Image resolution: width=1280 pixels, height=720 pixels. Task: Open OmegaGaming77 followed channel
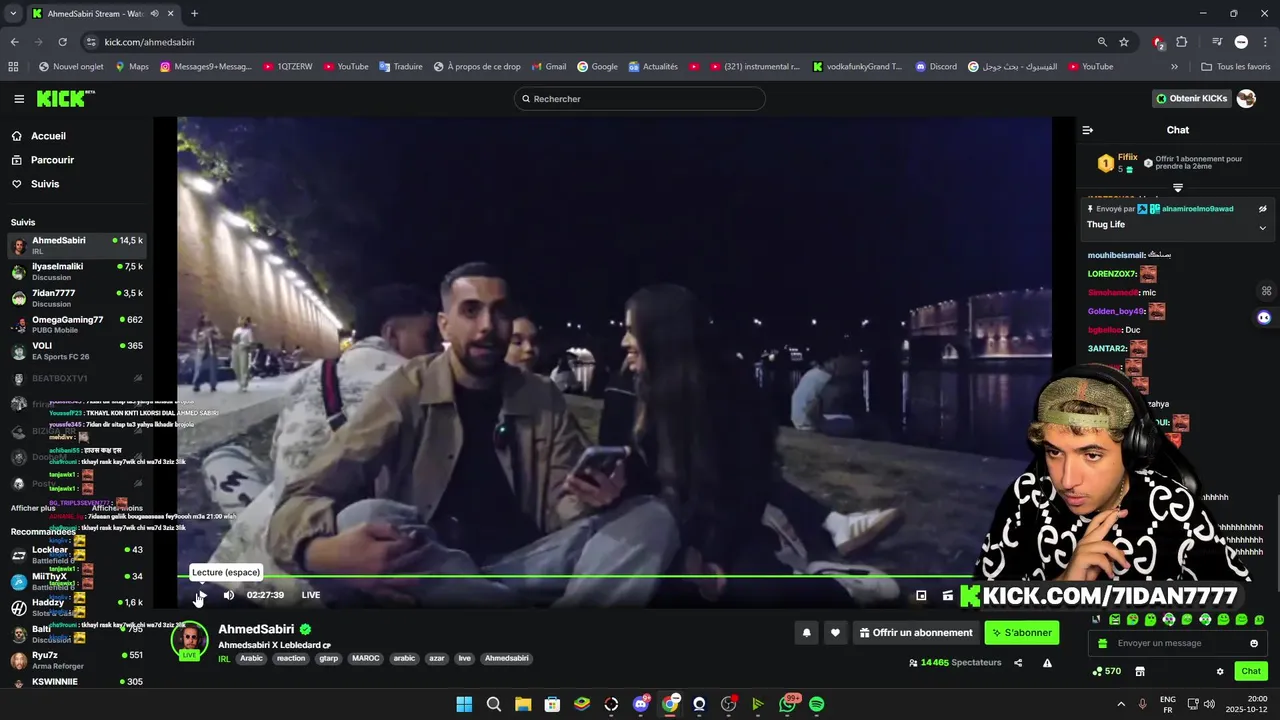coord(77,324)
